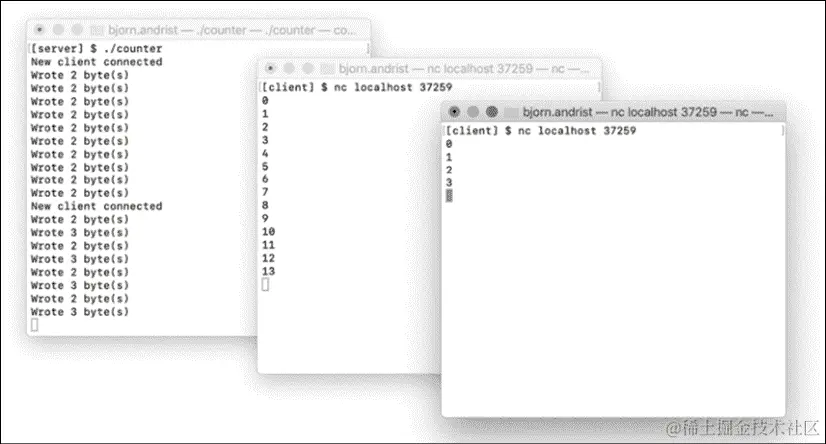This screenshot has width=826, height=444.
Task: Maximize the ./counter server terminal window
Action: pos(77,30)
